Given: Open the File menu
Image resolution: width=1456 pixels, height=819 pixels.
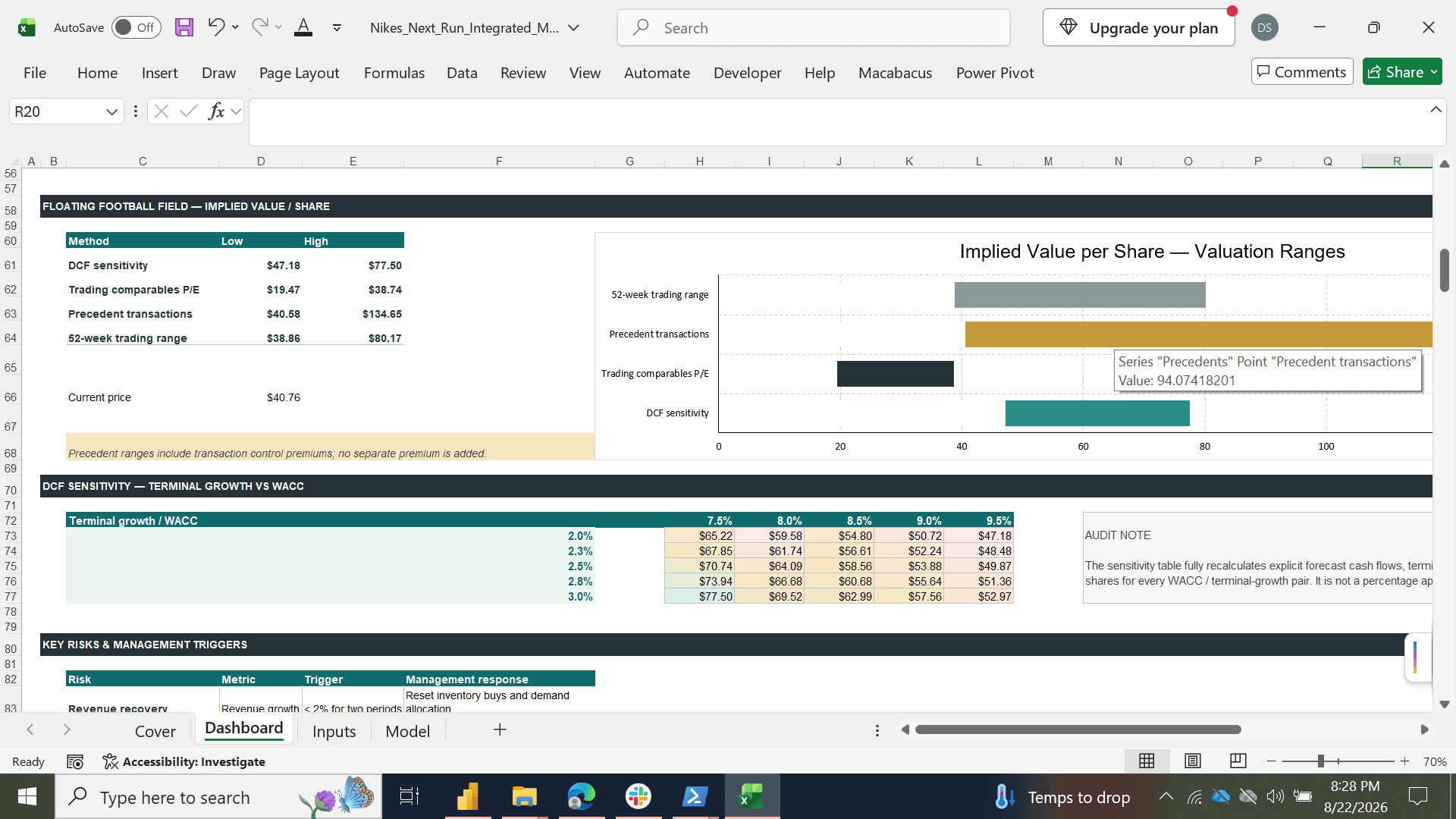Looking at the screenshot, I should click(35, 73).
